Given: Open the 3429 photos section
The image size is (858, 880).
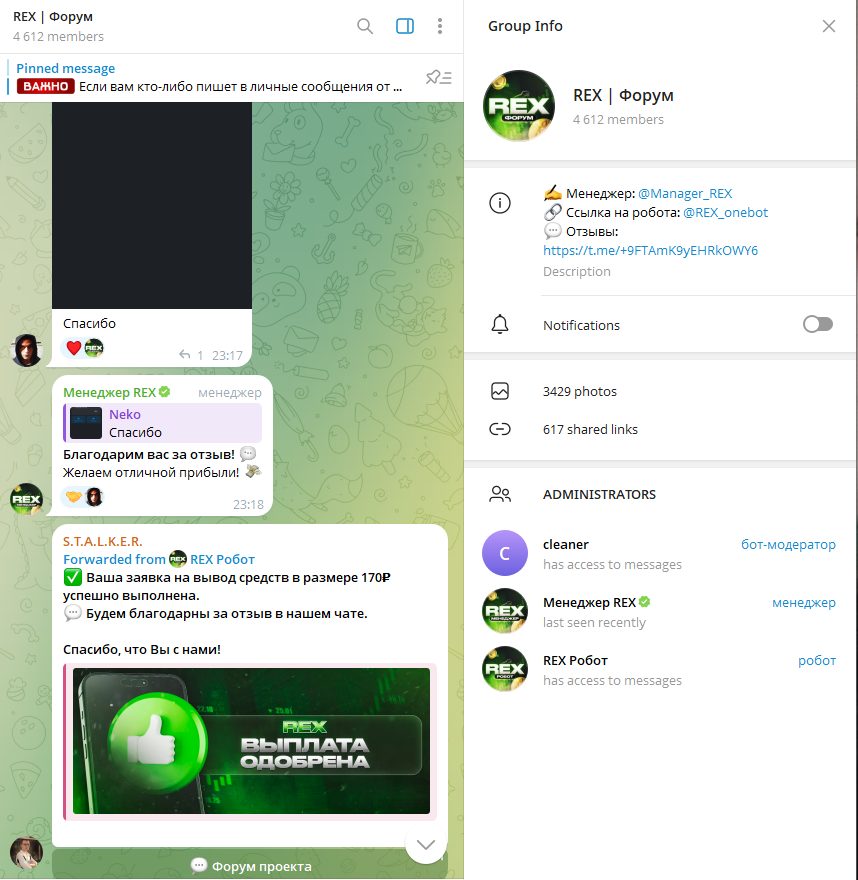Looking at the screenshot, I should coord(661,391).
